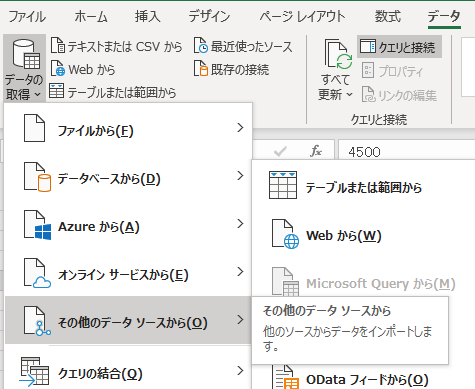Switch to the 数式 tab
This screenshot has width=475, height=389.
pyautogui.click(x=388, y=16)
